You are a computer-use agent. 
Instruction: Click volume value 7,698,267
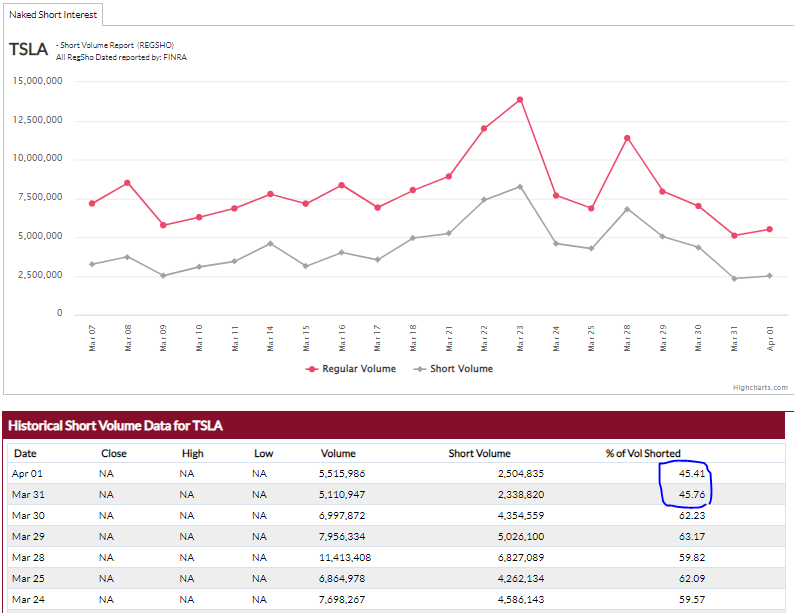coord(342,600)
